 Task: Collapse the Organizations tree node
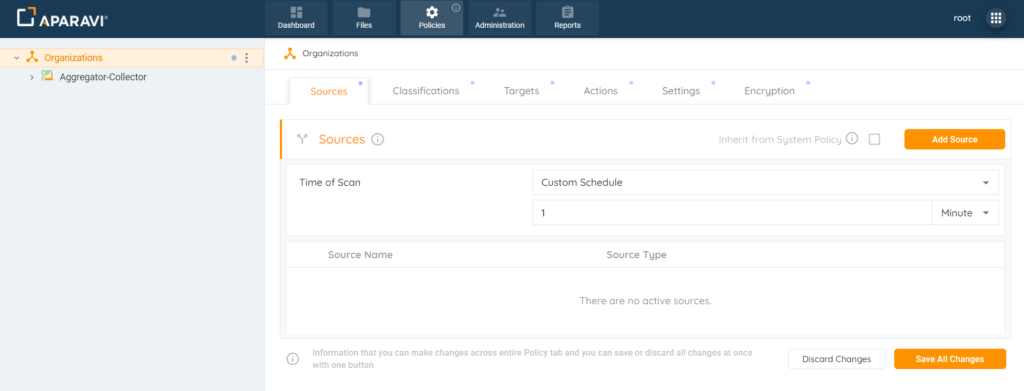tap(16, 58)
